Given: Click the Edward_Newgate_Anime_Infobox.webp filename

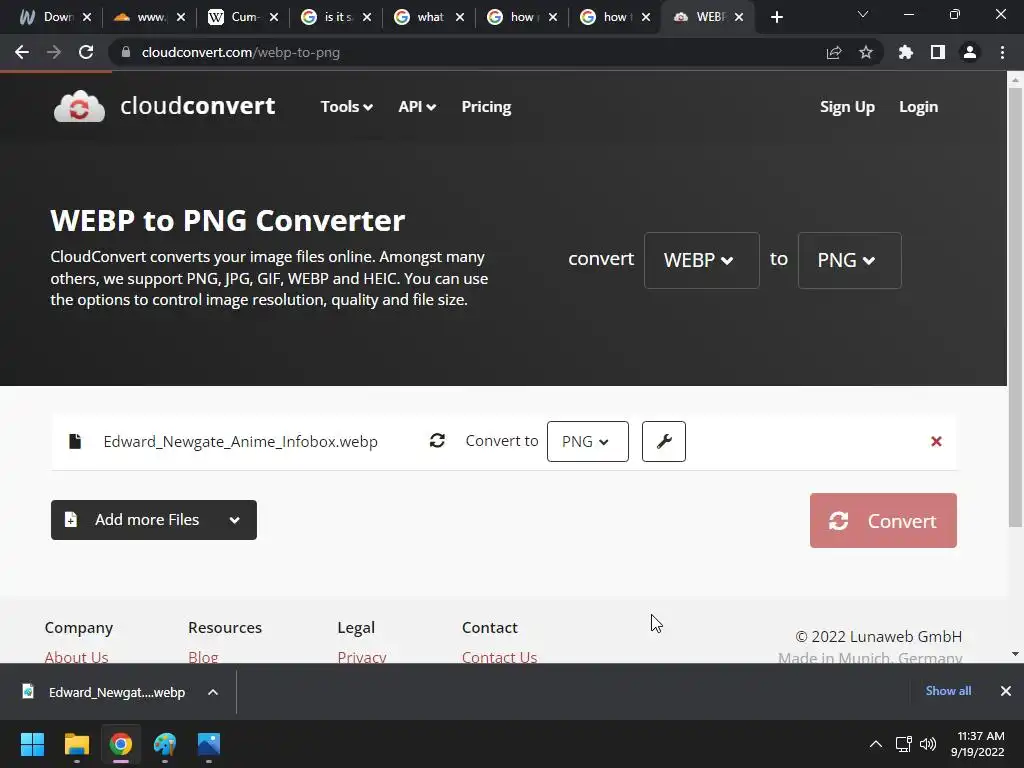Looking at the screenshot, I should click(240, 441).
